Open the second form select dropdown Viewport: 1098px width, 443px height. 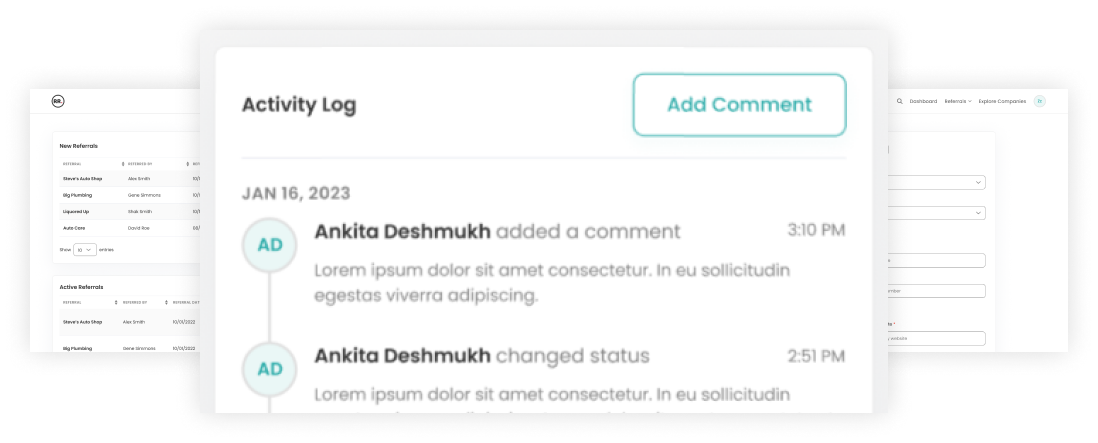click(x=936, y=213)
